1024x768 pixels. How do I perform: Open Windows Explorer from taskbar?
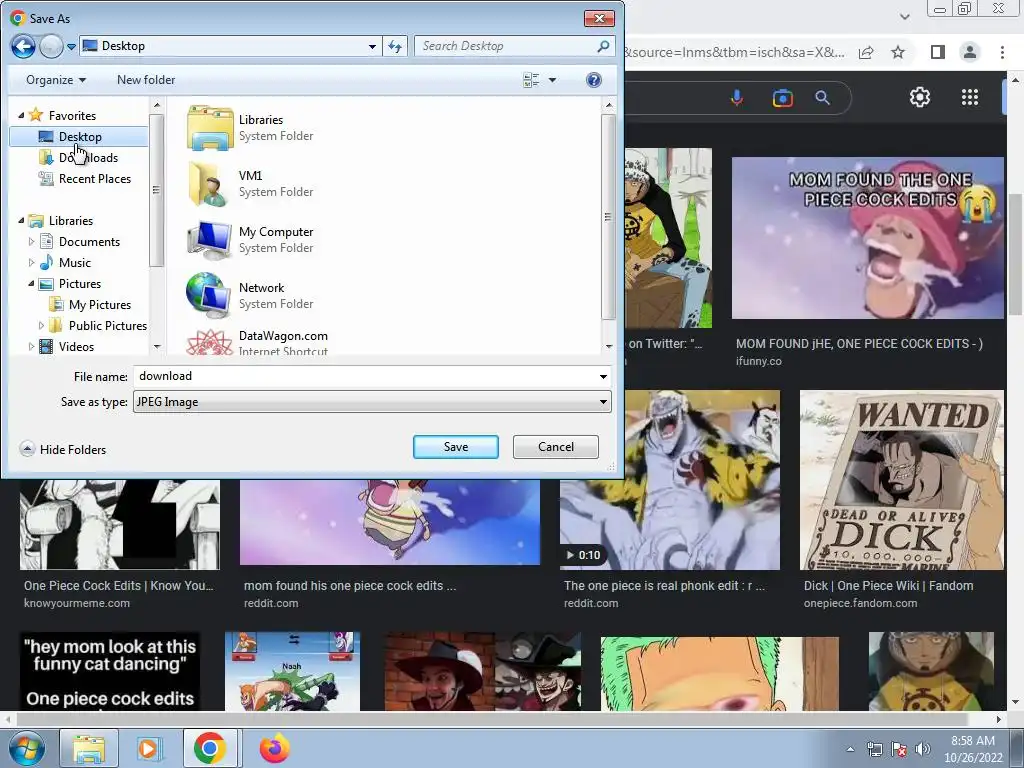point(89,748)
